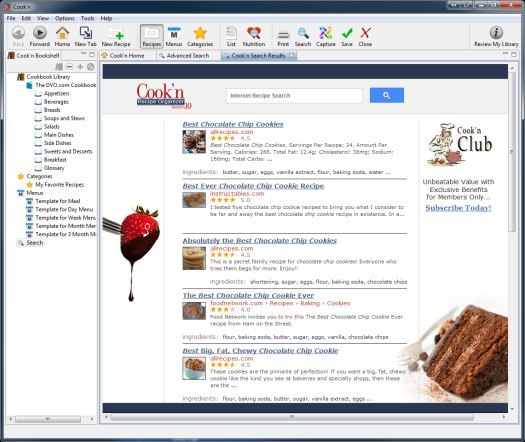Open the Breakfast chapter

(55, 160)
